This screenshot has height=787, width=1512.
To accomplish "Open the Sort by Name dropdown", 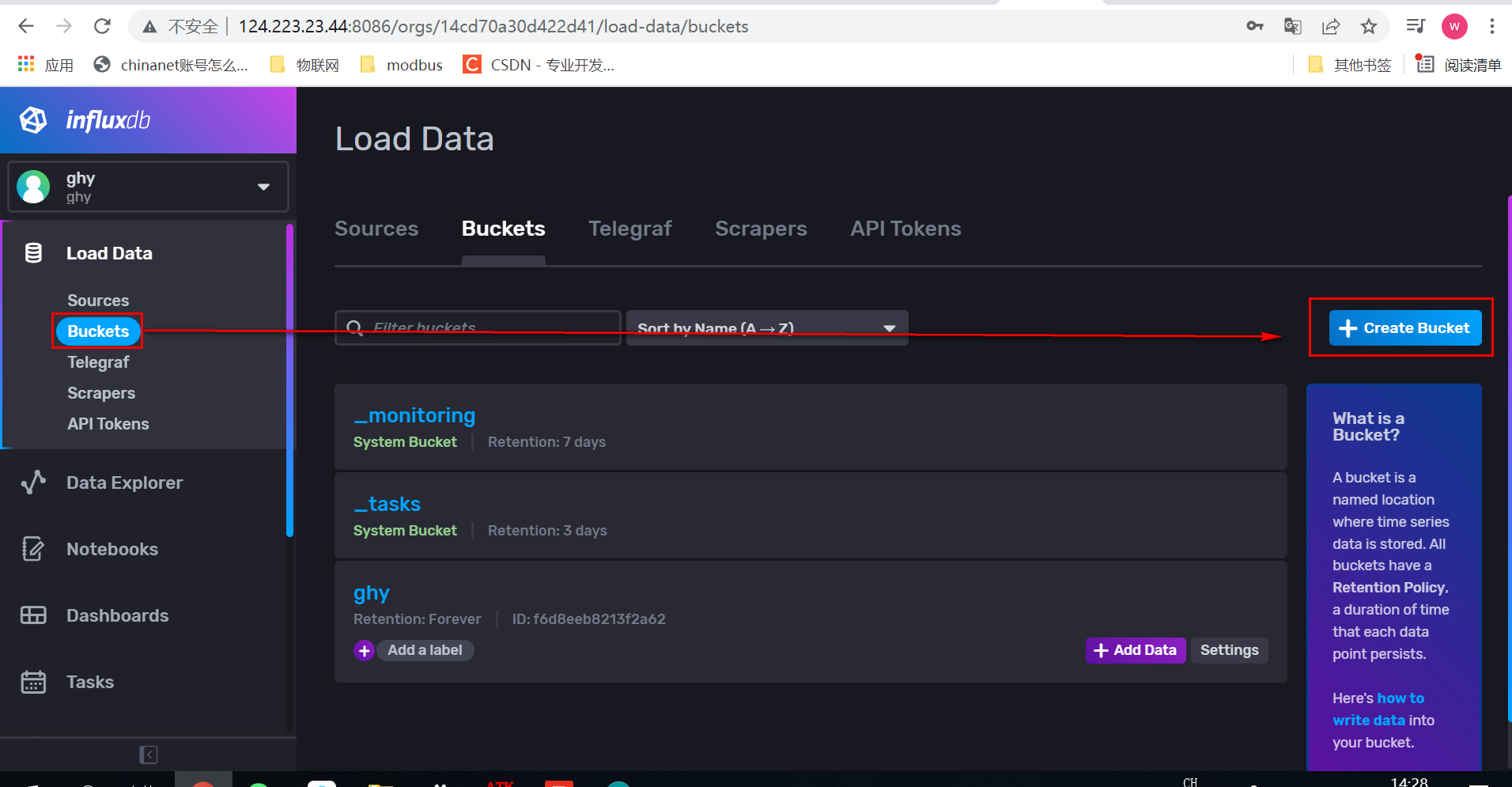I will coord(765,327).
